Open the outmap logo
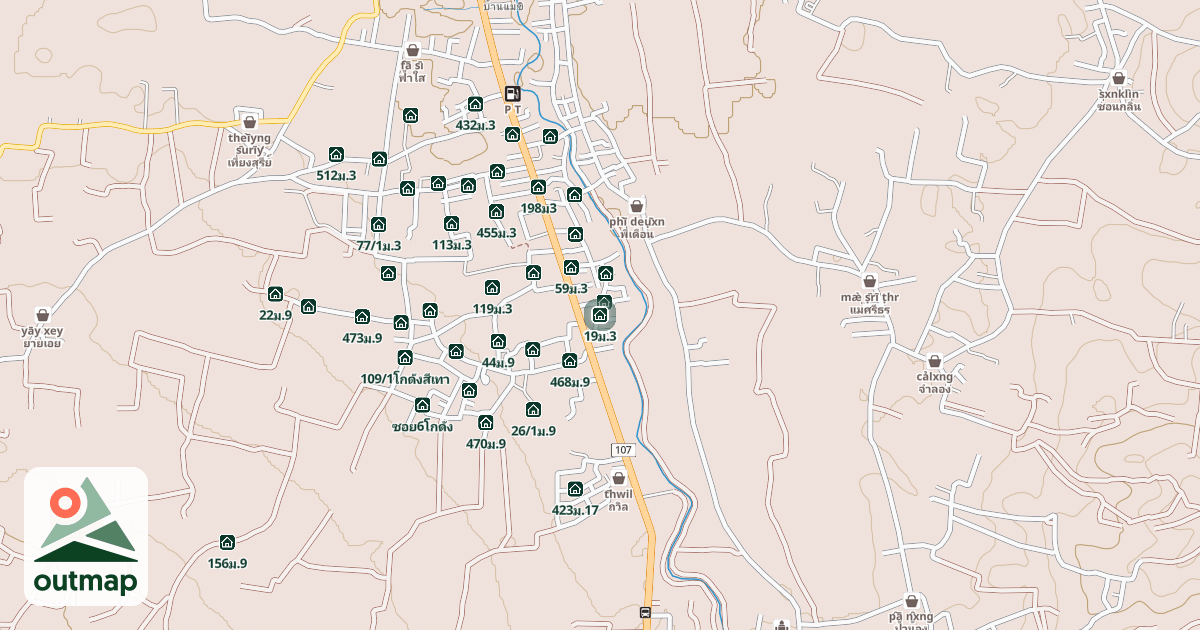 [86, 537]
